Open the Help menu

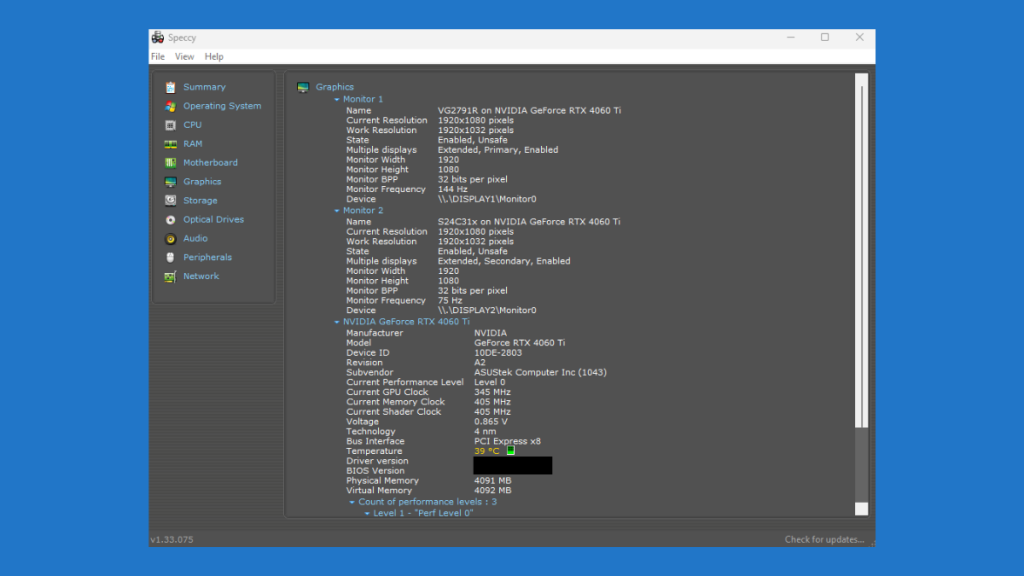(x=214, y=57)
